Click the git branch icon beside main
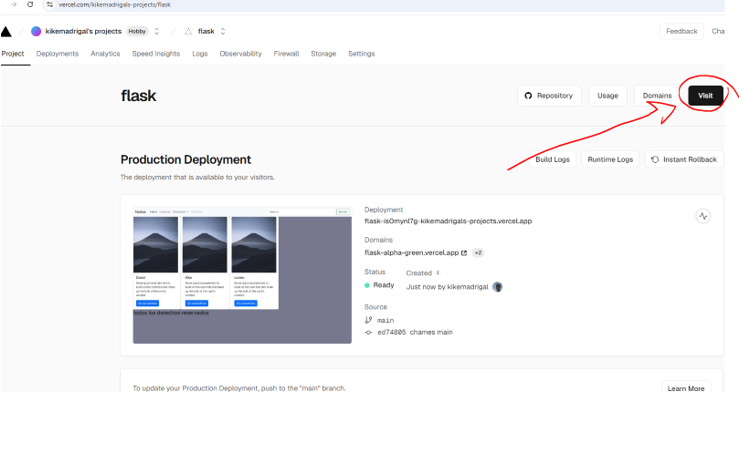This screenshot has height=460, width=745. (x=369, y=320)
